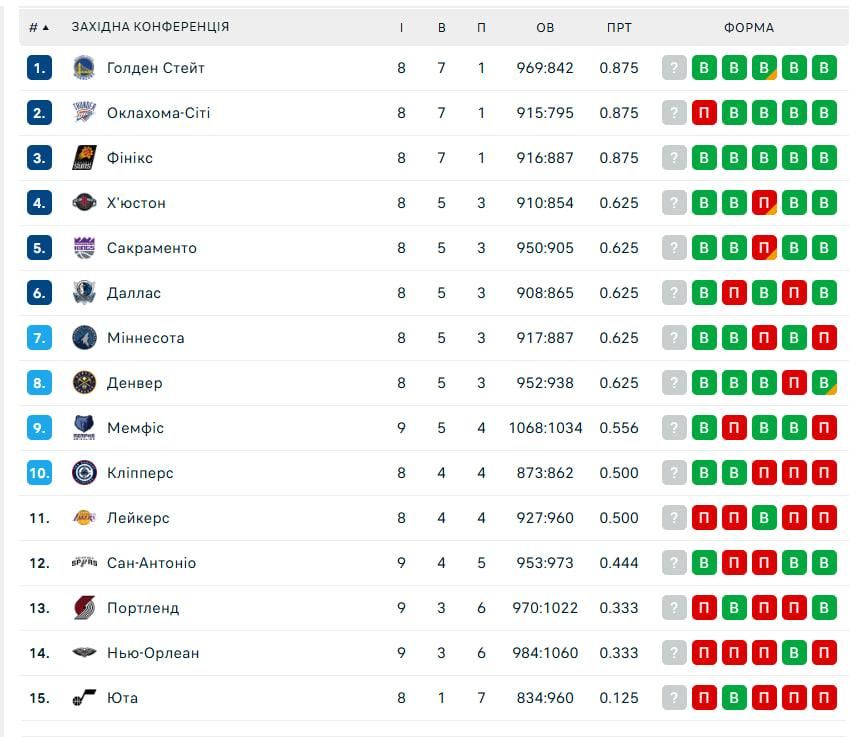Click the Minnesota Timberwolves logo
This screenshot has height=737, width=860.
[84, 338]
